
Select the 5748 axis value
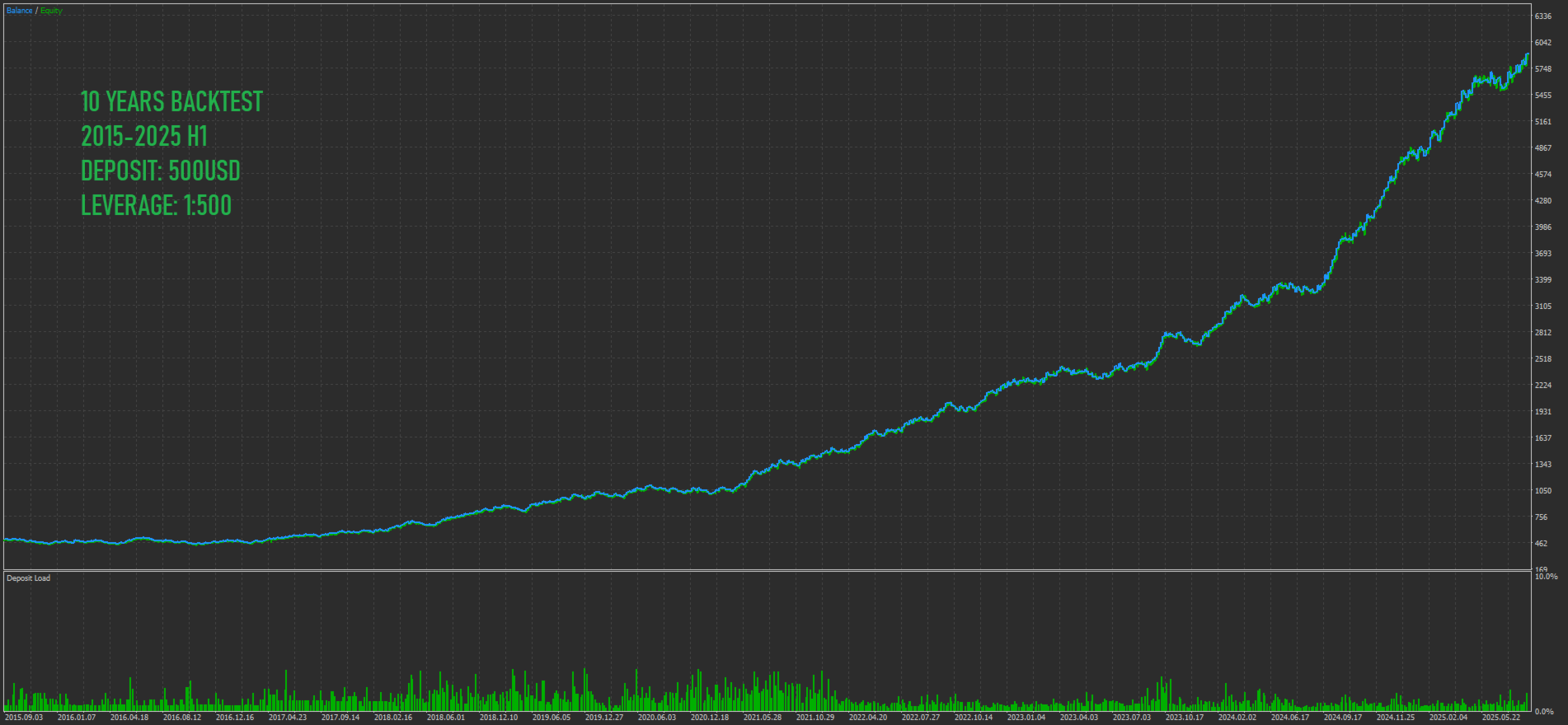1542,69
